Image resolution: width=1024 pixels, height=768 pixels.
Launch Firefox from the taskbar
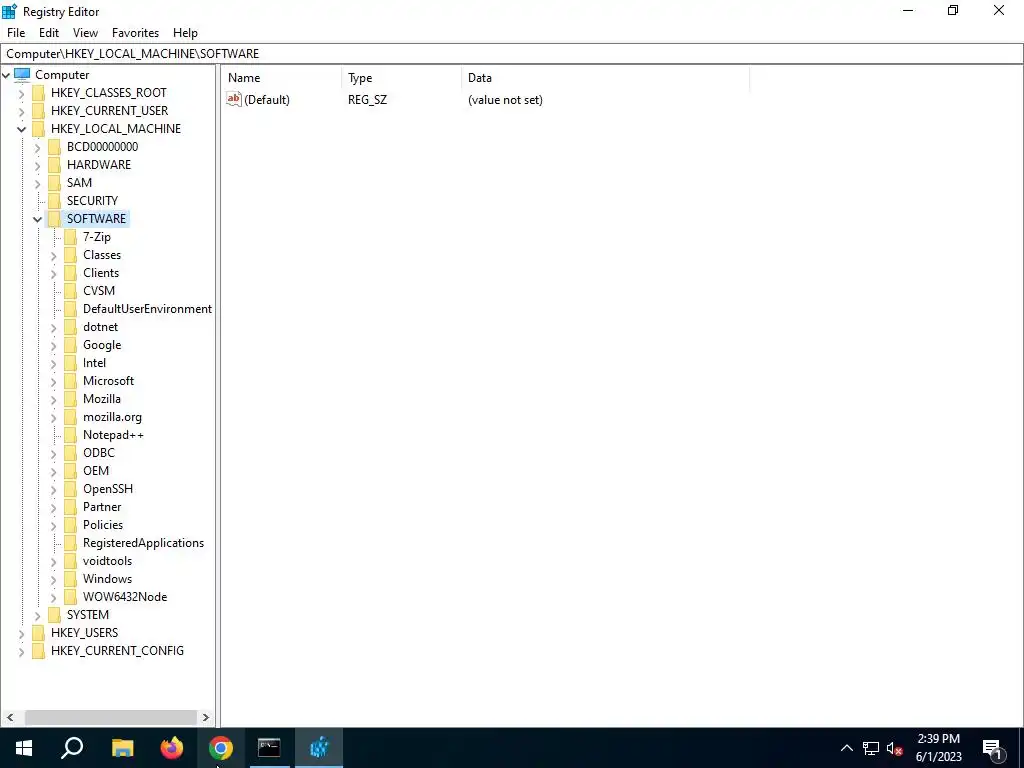click(x=172, y=748)
